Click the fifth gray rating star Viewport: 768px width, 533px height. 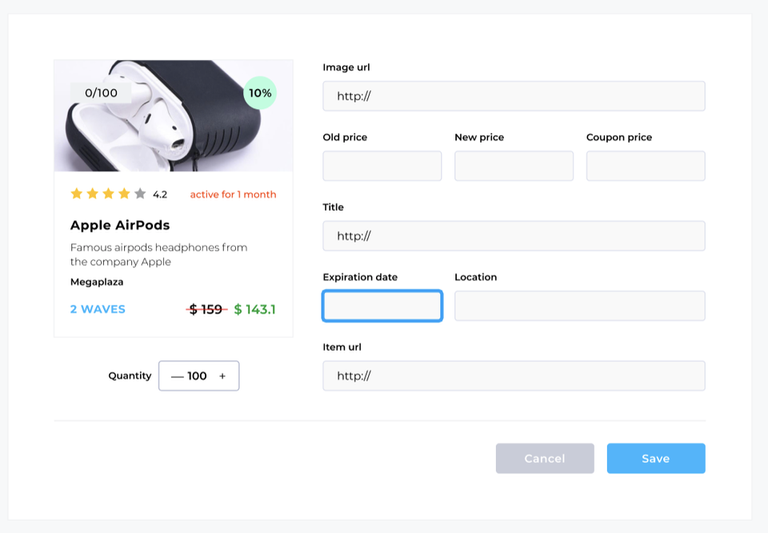[140, 194]
